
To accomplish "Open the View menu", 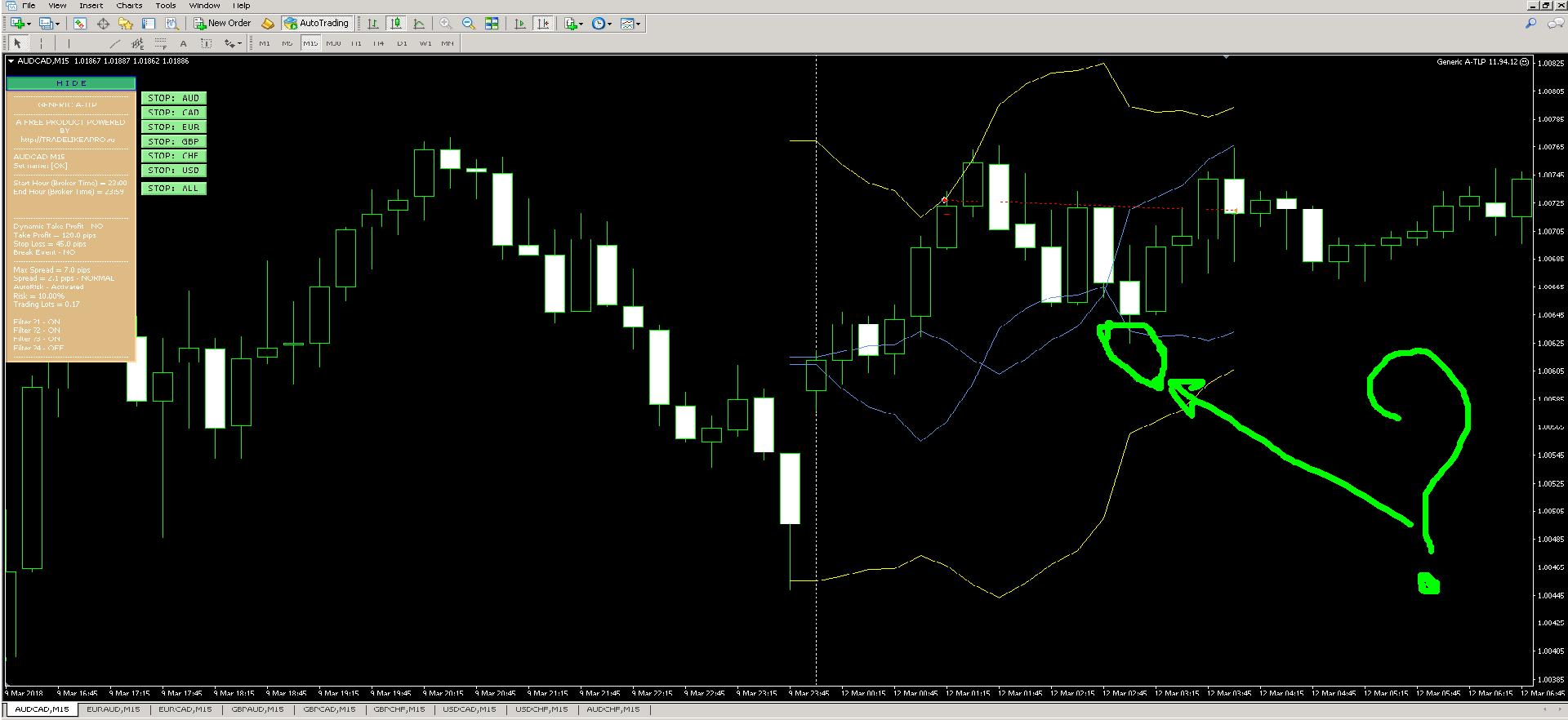I will tap(57, 6).
